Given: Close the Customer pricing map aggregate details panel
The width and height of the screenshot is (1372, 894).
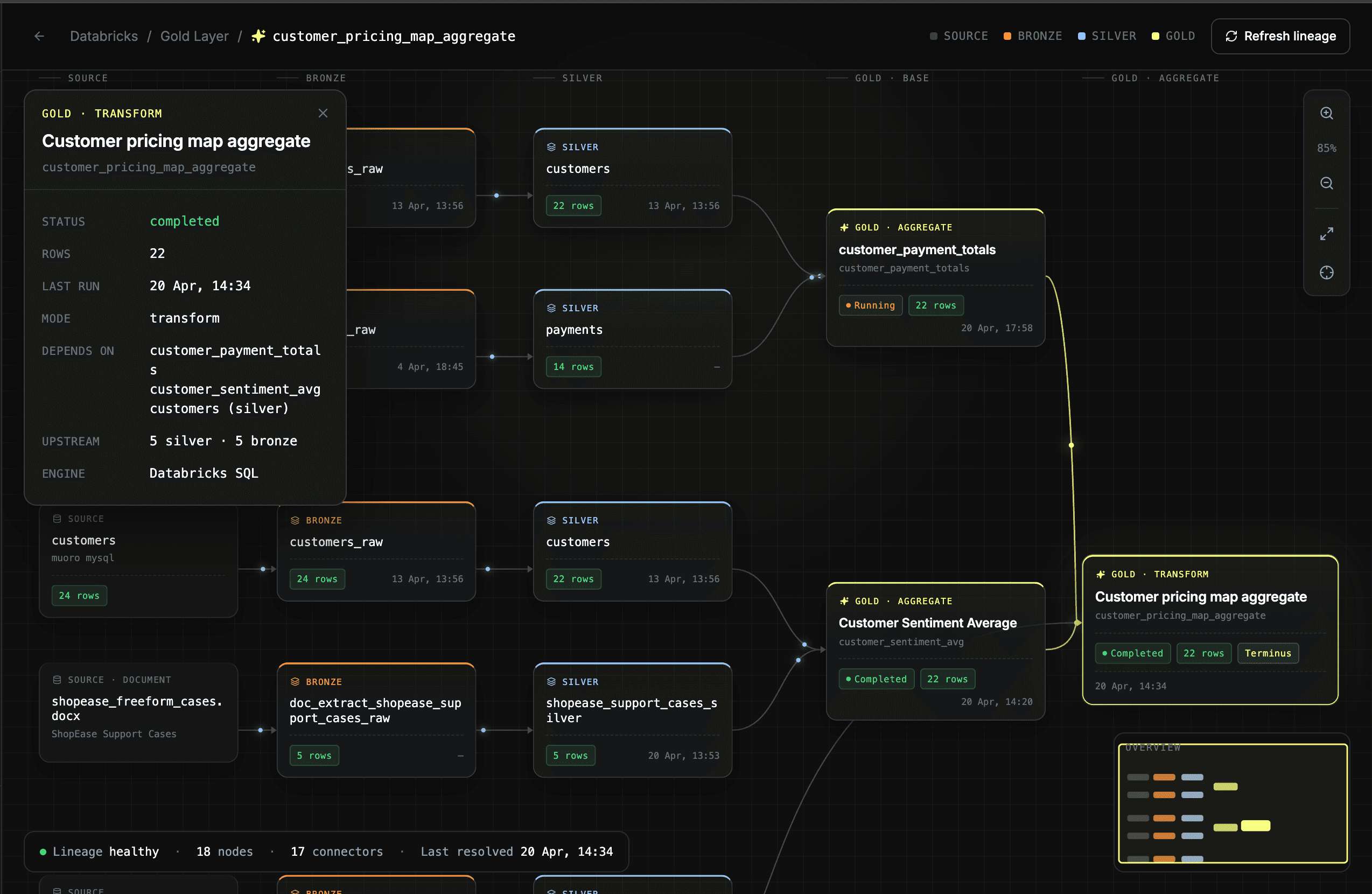Looking at the screenshot, I should click(323, 113).
